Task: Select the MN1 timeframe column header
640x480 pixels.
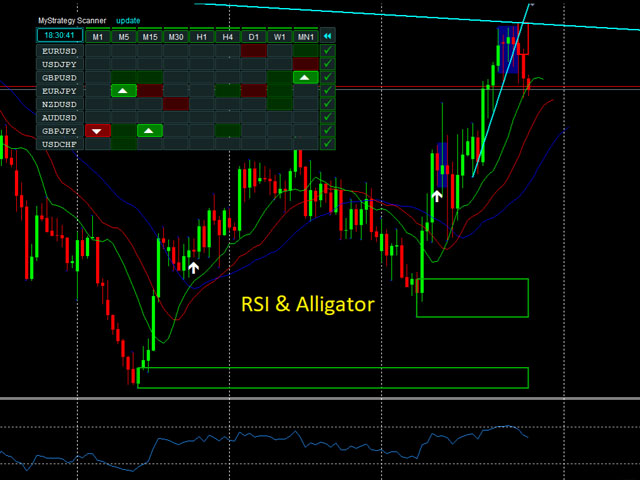Action: coord(306,36)
